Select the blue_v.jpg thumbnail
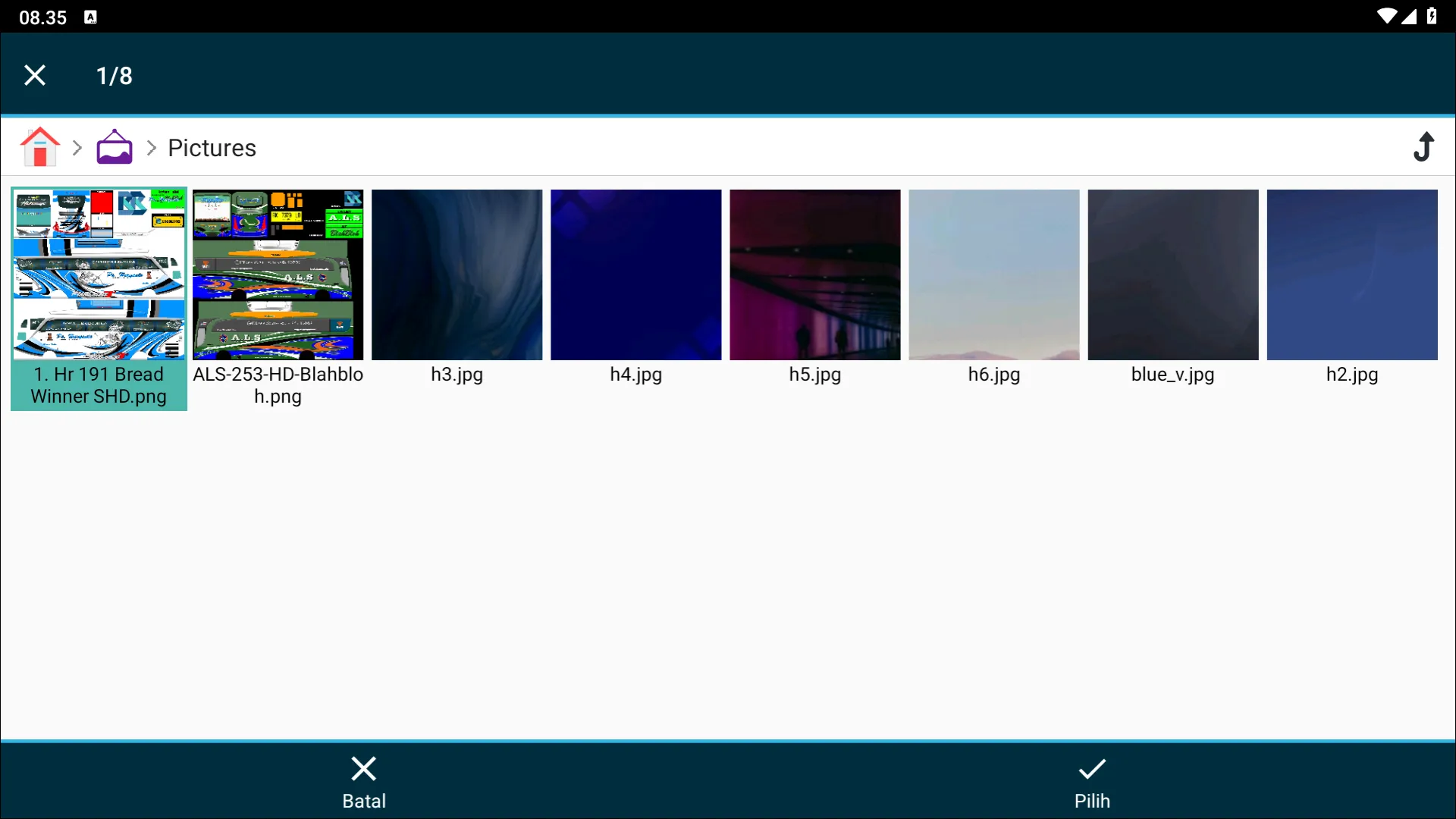 click(1172, 275)
